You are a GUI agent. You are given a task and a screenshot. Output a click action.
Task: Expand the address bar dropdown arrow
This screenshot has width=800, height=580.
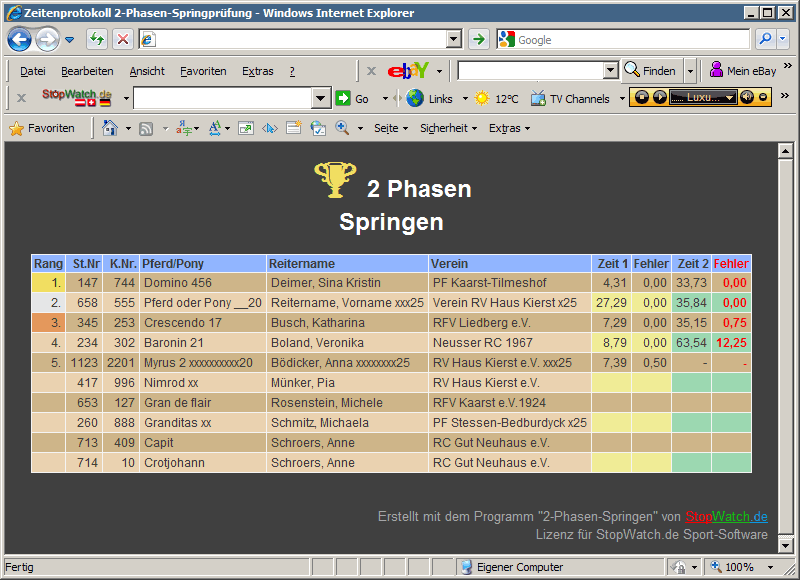click(454, 39)
